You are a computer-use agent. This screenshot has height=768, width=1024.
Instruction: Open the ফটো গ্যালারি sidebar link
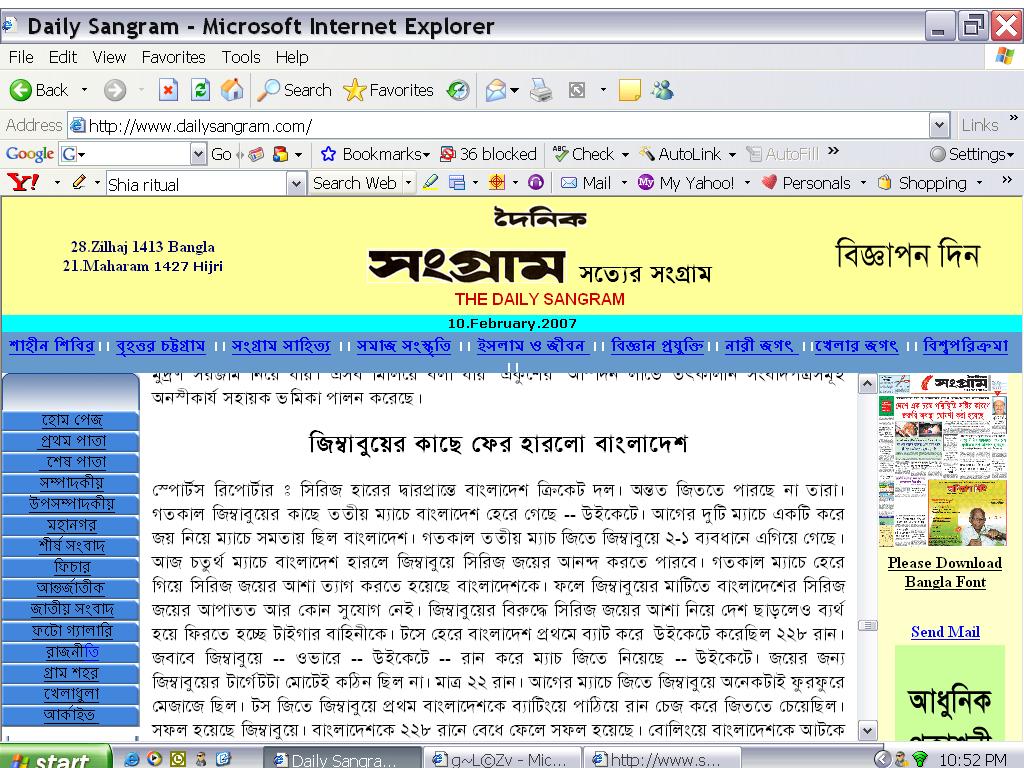click(71, 630)
